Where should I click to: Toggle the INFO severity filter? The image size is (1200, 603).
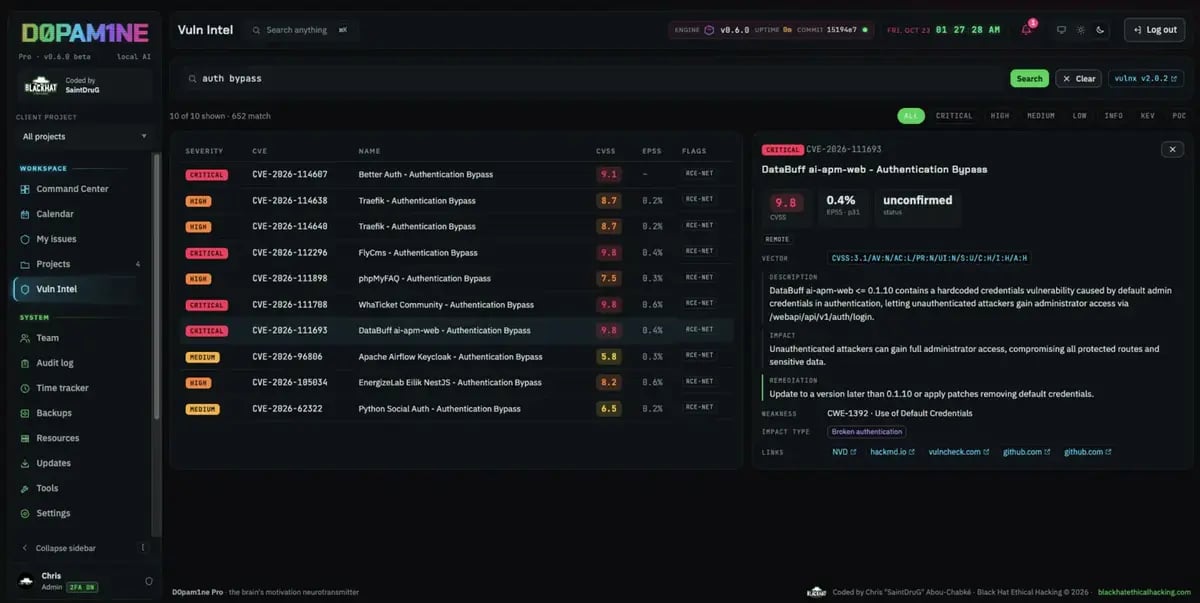(1114, 116)
